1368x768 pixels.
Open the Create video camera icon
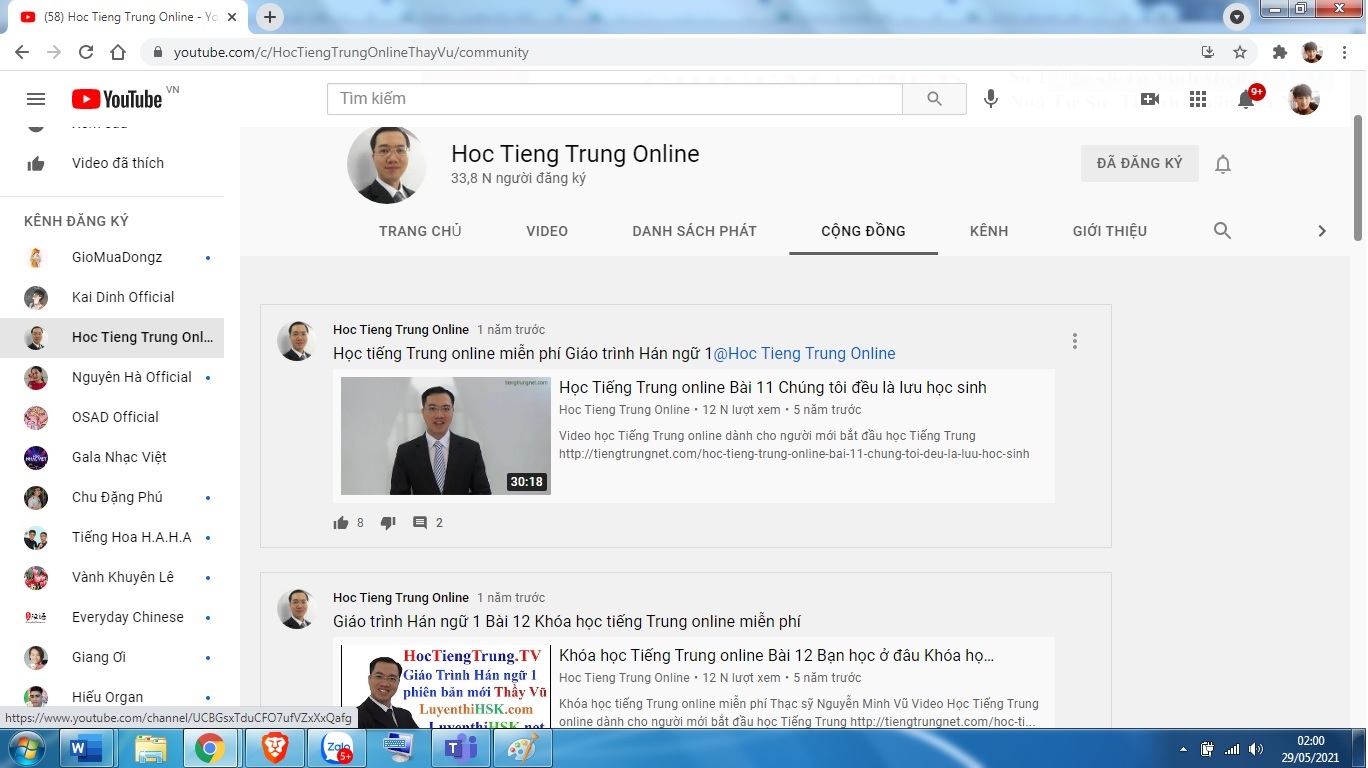coord(1150,99)
